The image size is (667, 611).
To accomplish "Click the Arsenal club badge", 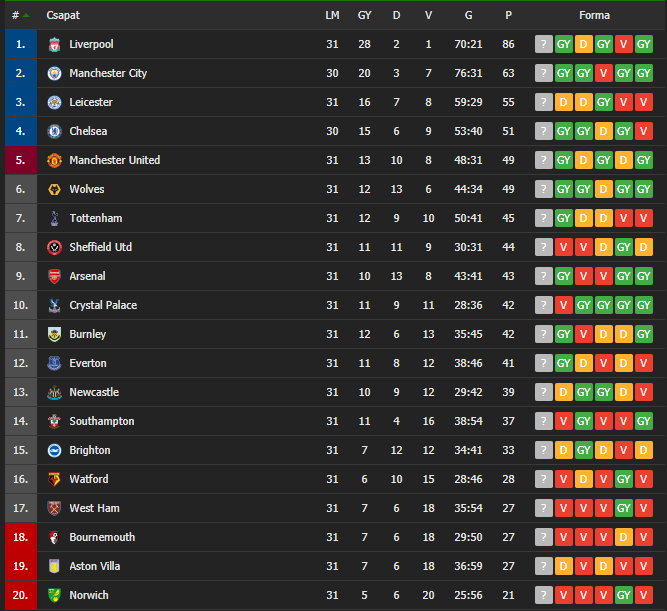I will click(54, 276).
